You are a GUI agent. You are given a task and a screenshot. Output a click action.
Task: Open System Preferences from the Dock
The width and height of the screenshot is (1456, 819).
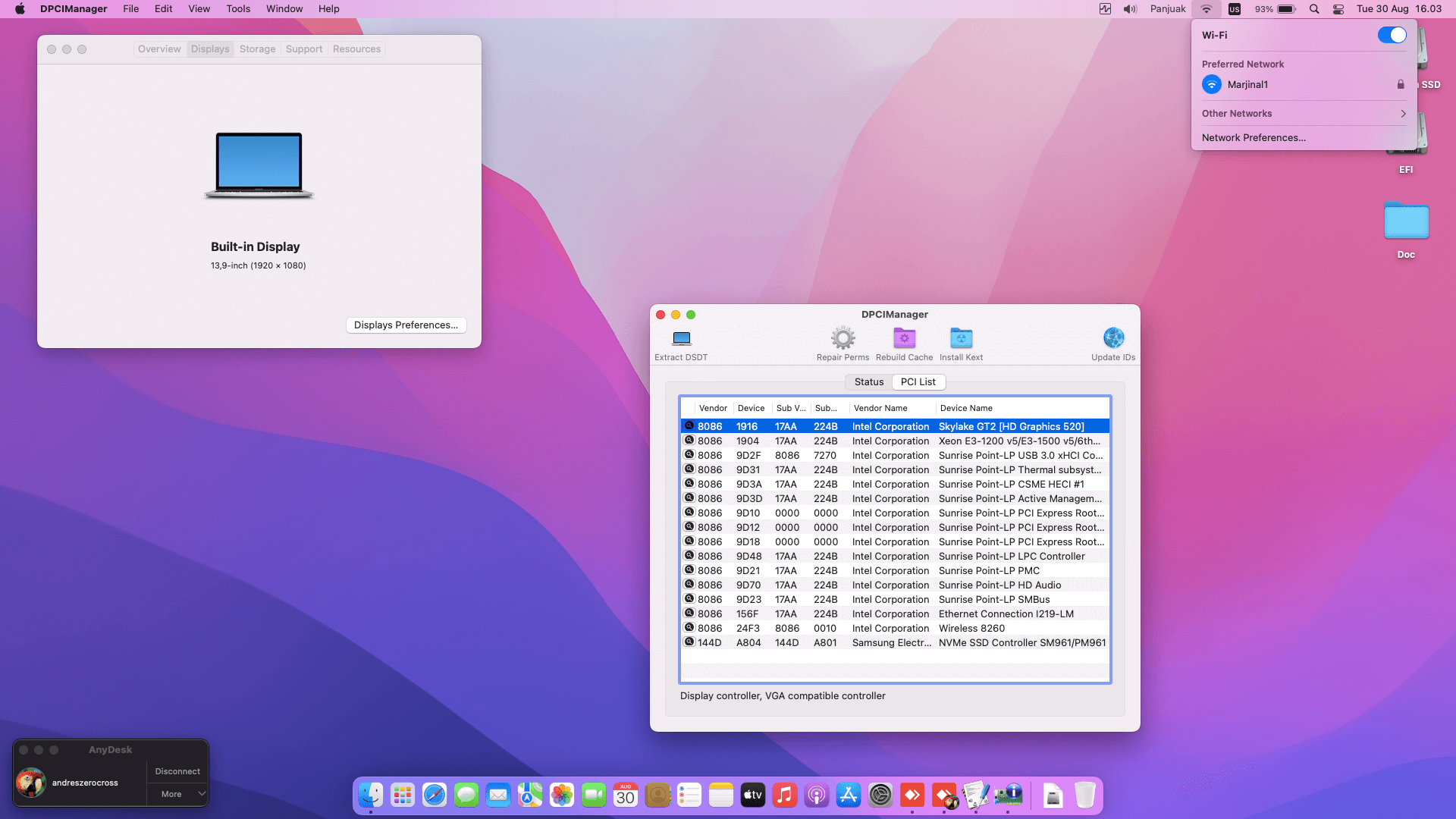[x=880, y=795]
